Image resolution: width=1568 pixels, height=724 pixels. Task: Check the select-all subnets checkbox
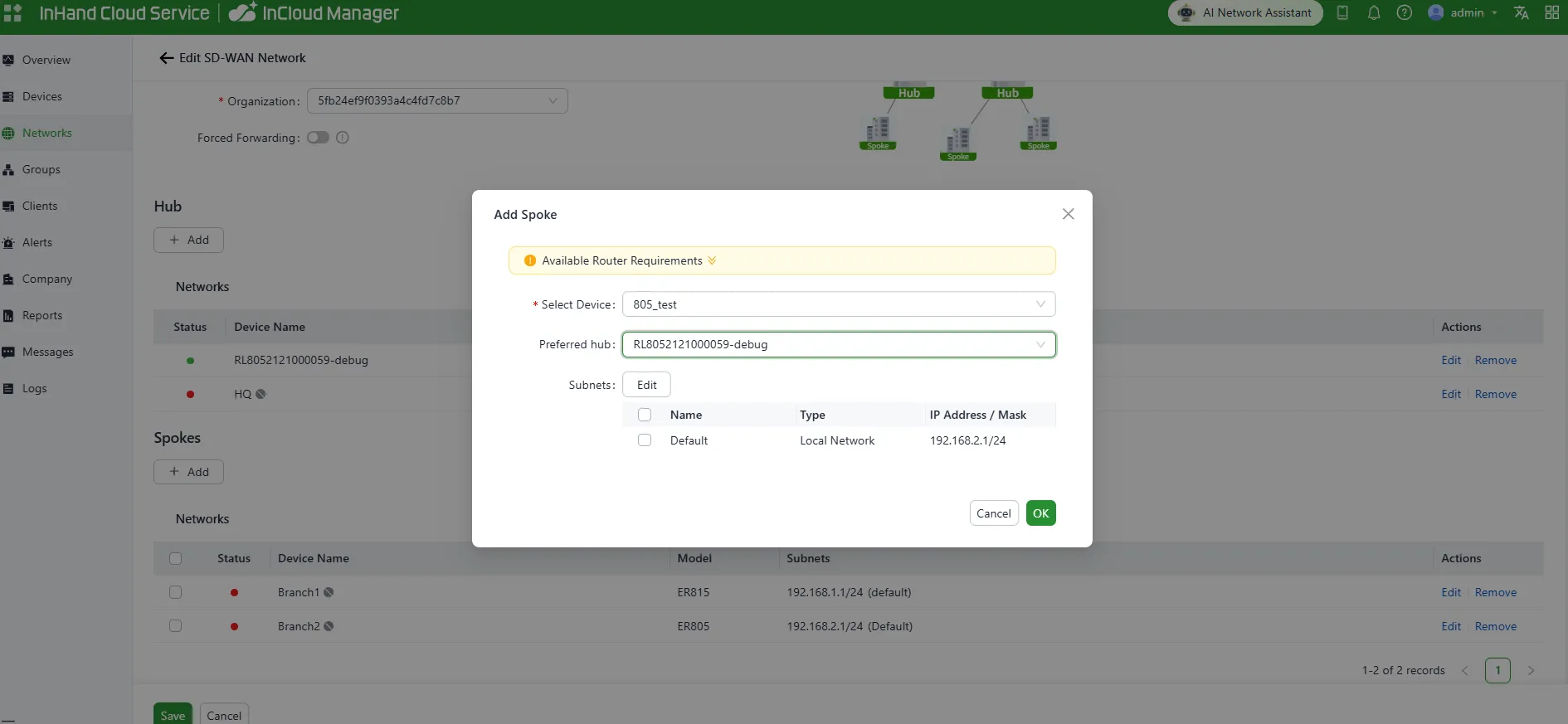pos(645,415)
